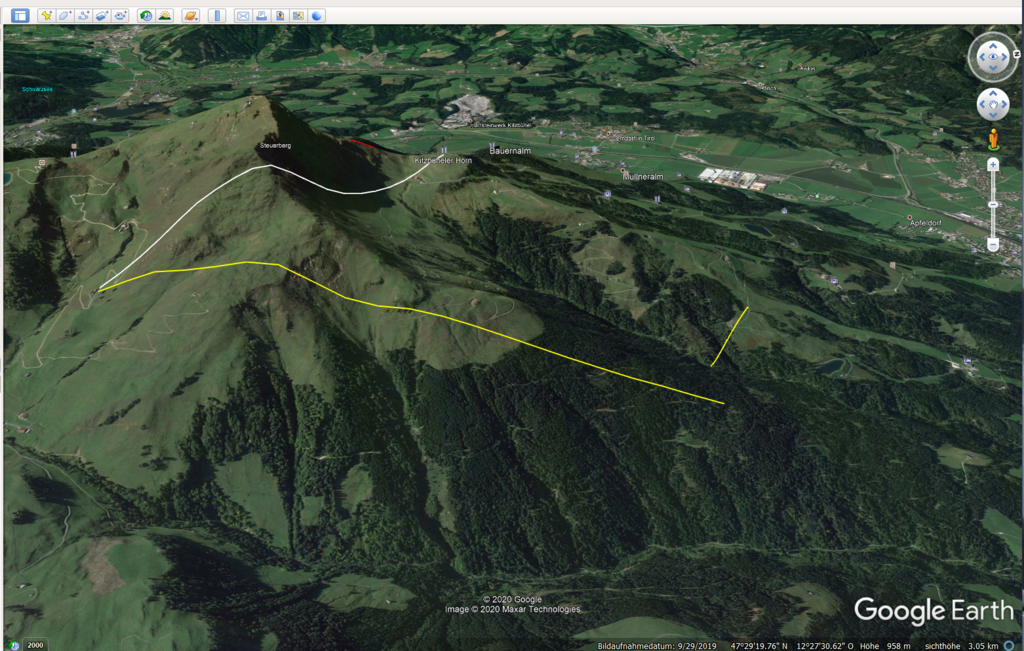1024x651 pixels.
Task: Save the current image
Action: pyautogui.click(x=279, y=16)
